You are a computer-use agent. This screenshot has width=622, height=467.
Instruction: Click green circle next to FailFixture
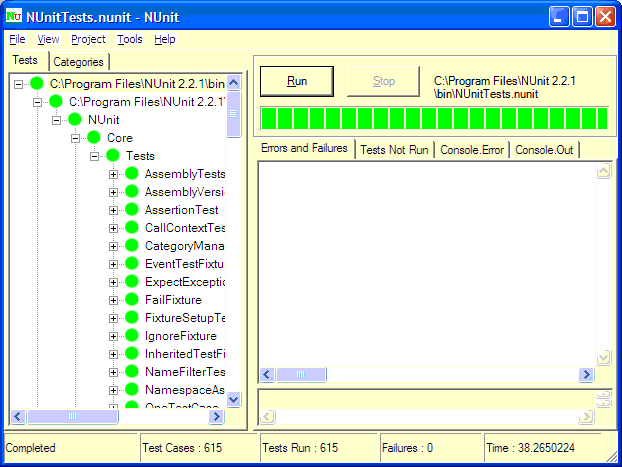(132, 299)
